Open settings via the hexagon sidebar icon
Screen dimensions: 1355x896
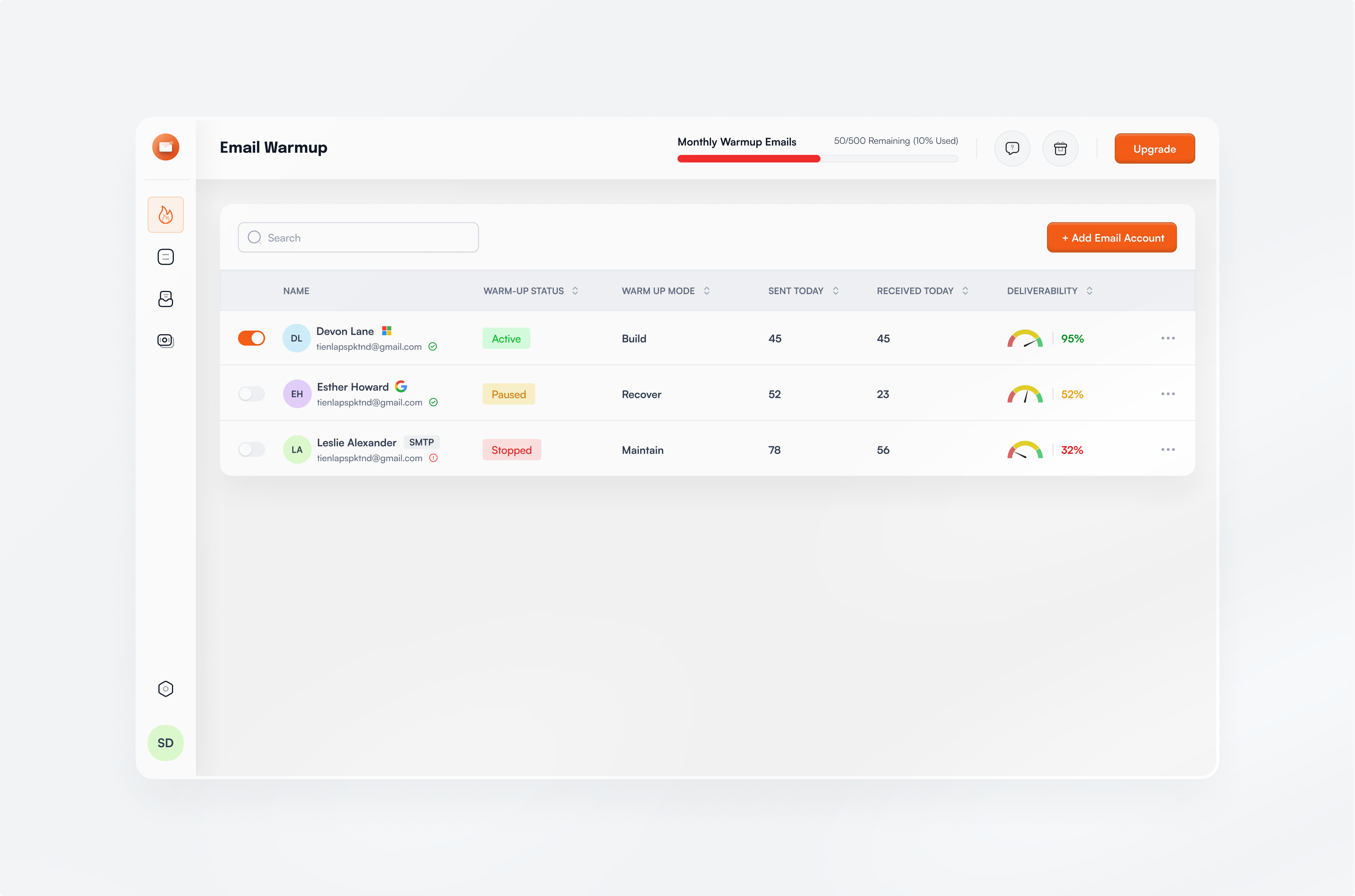[166, 689]
